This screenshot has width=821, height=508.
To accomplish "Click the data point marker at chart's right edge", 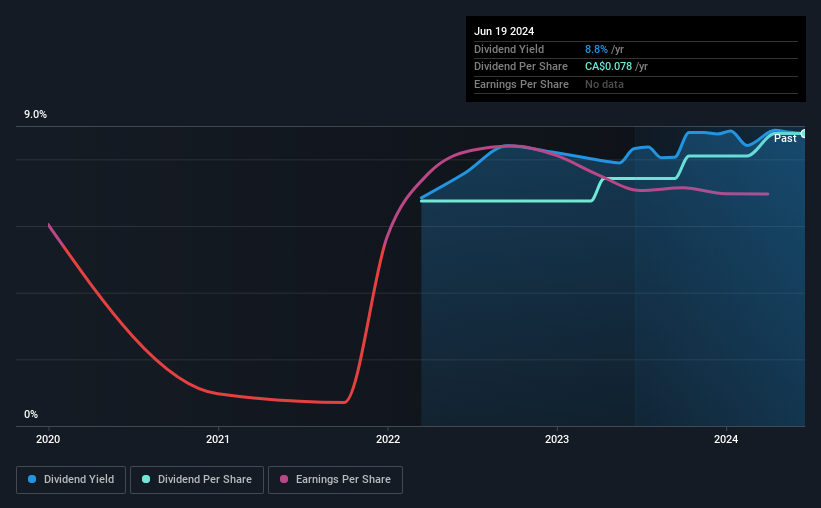I will (x=804, y=134).
